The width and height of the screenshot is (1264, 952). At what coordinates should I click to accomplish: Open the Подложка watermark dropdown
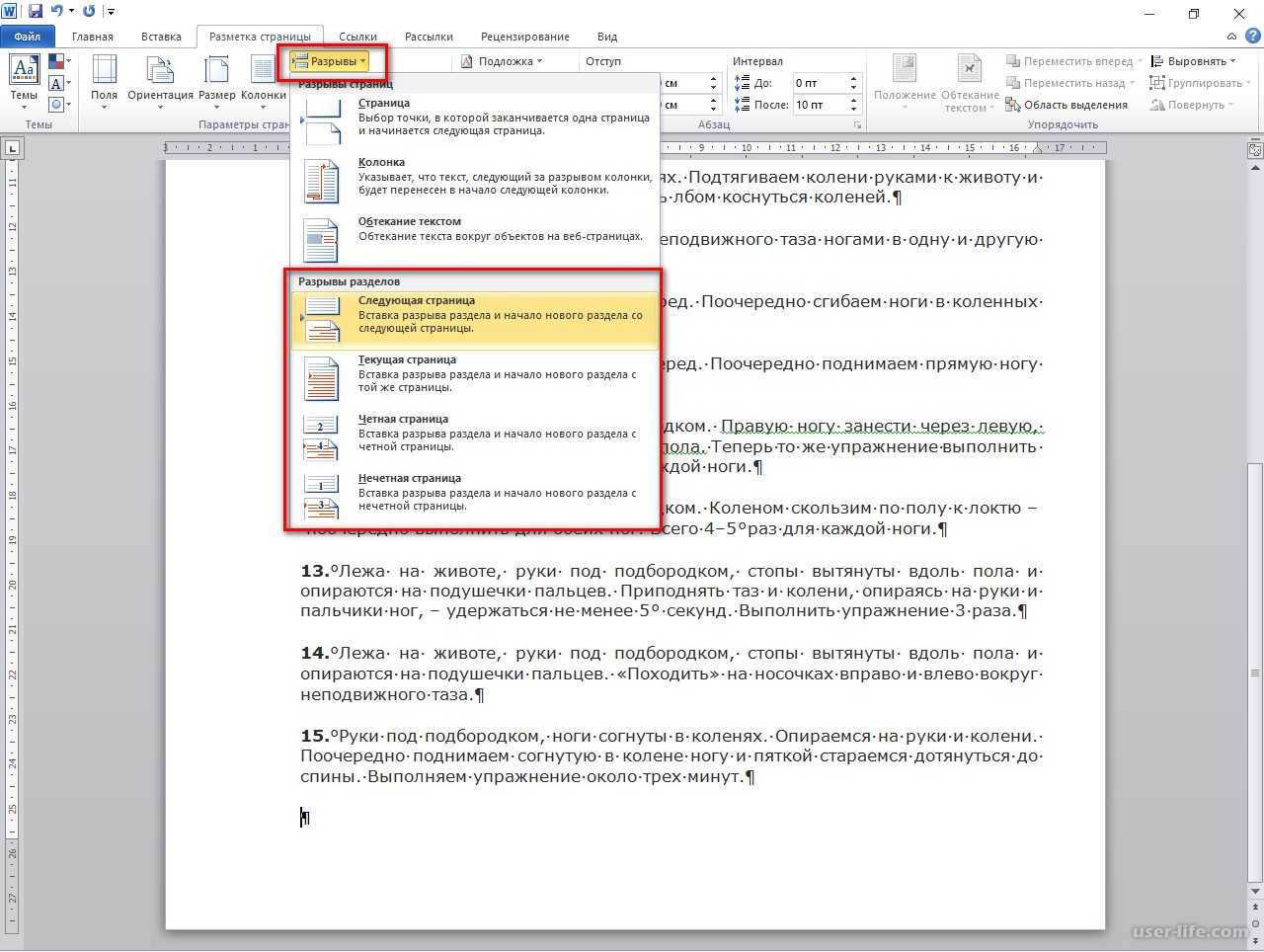pyautogui.click(x=503, y=61)
